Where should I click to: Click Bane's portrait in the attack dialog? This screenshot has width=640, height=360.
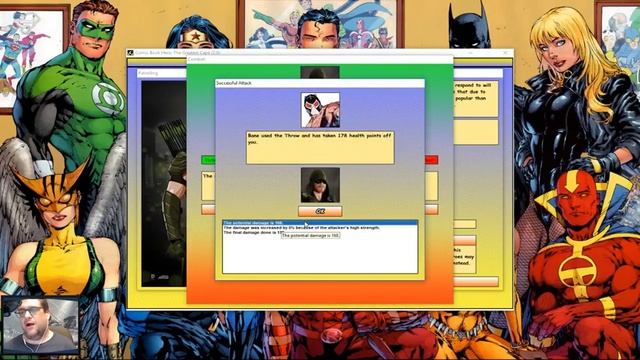click(x=320, y=110)
